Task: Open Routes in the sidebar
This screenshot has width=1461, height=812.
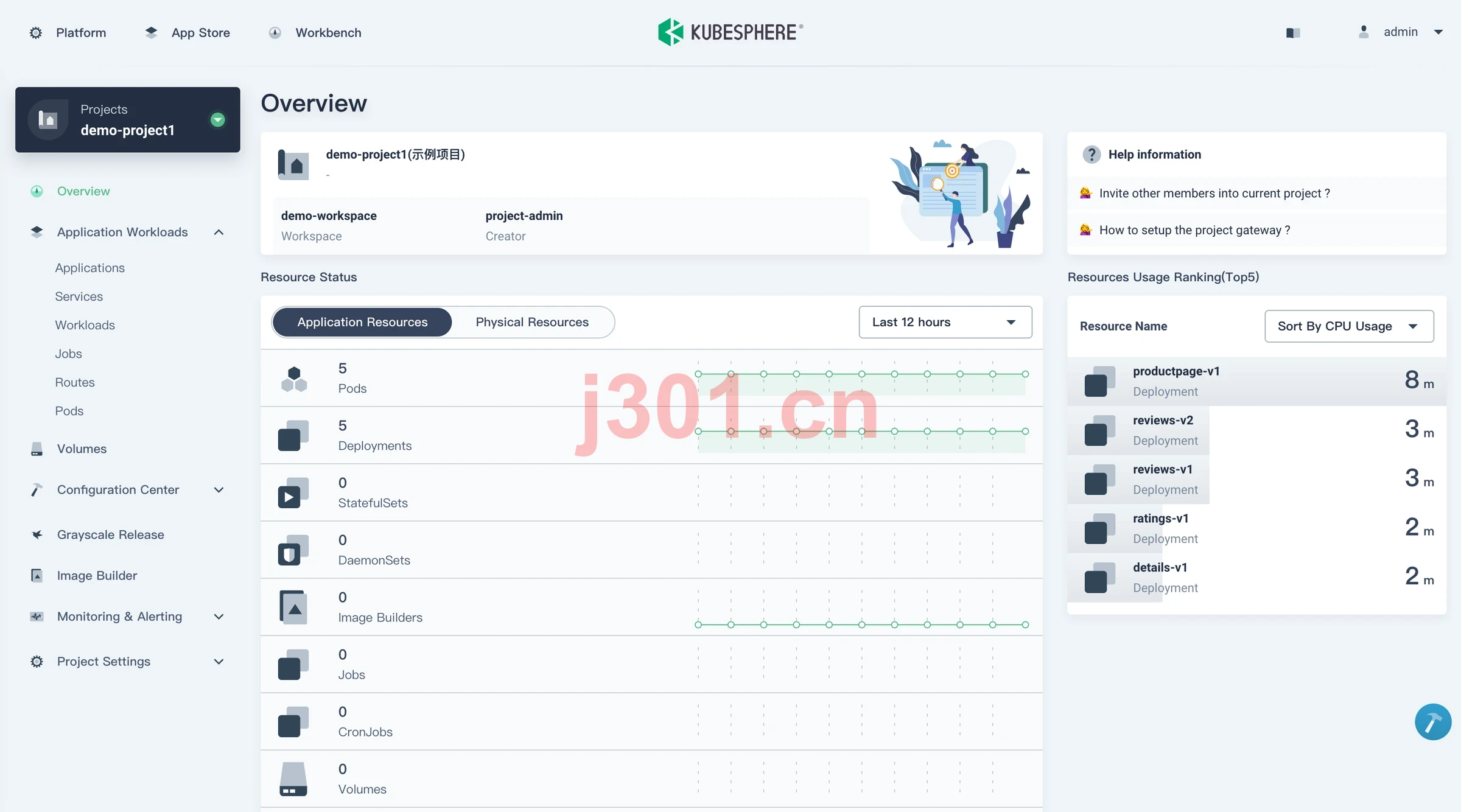Action: 75,382
